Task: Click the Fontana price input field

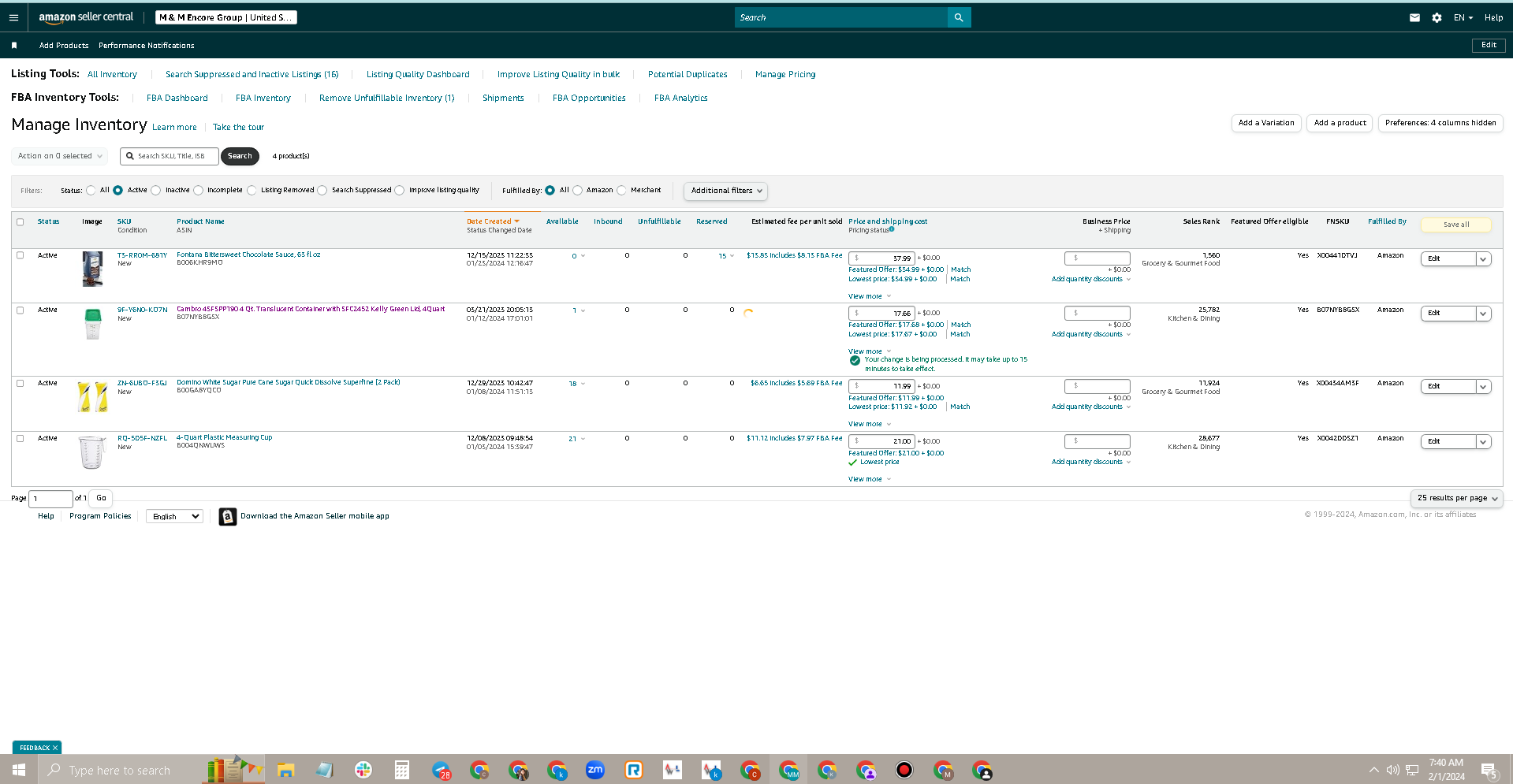Action: click(881, 258)
